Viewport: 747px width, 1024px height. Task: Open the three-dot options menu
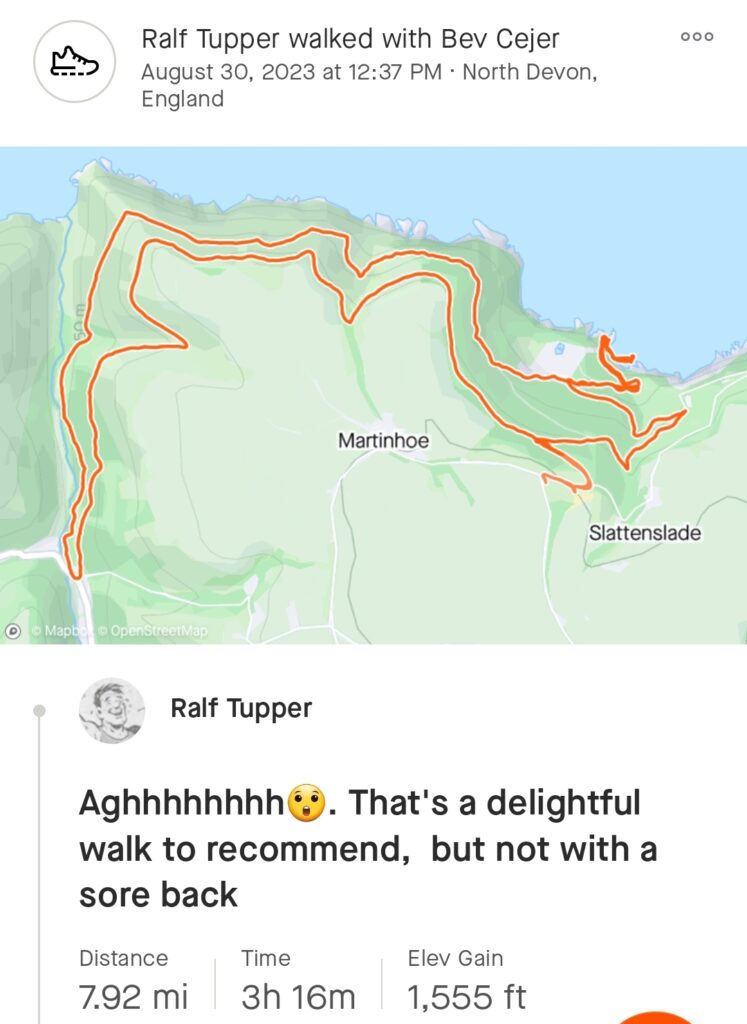(x=697, y=37)
